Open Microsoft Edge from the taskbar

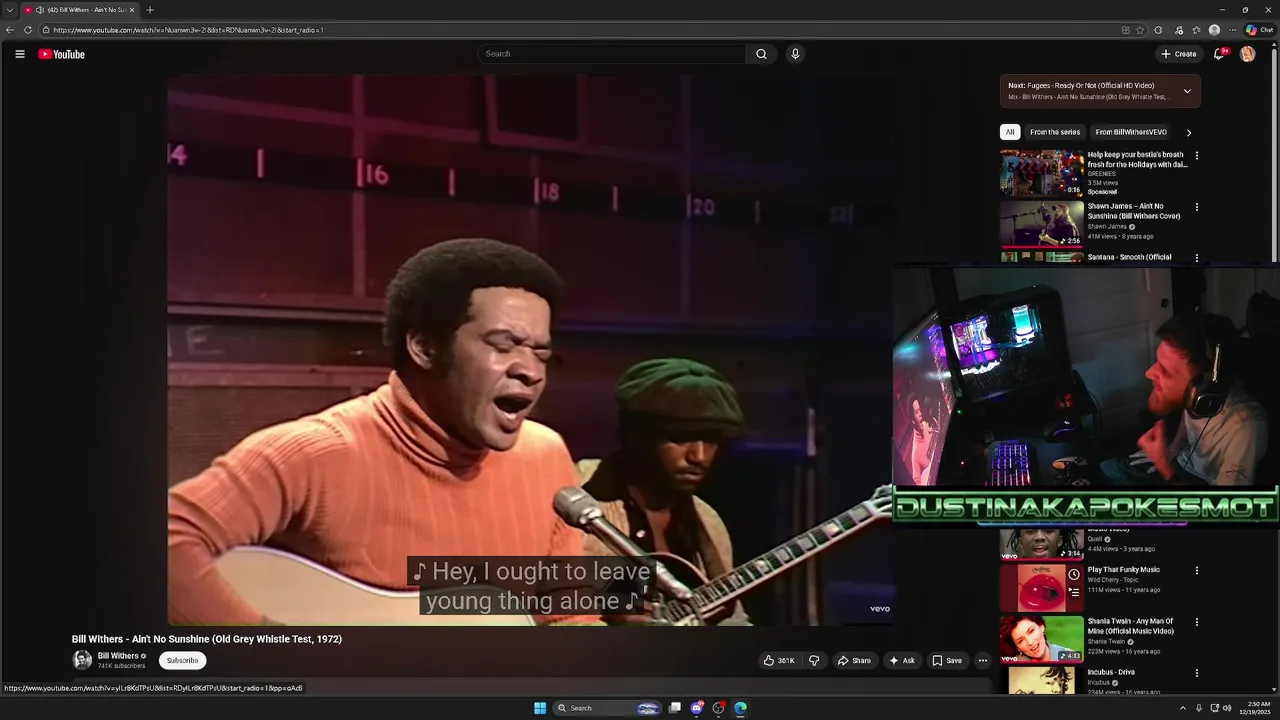pyautogui.click(x=740, y=708)
